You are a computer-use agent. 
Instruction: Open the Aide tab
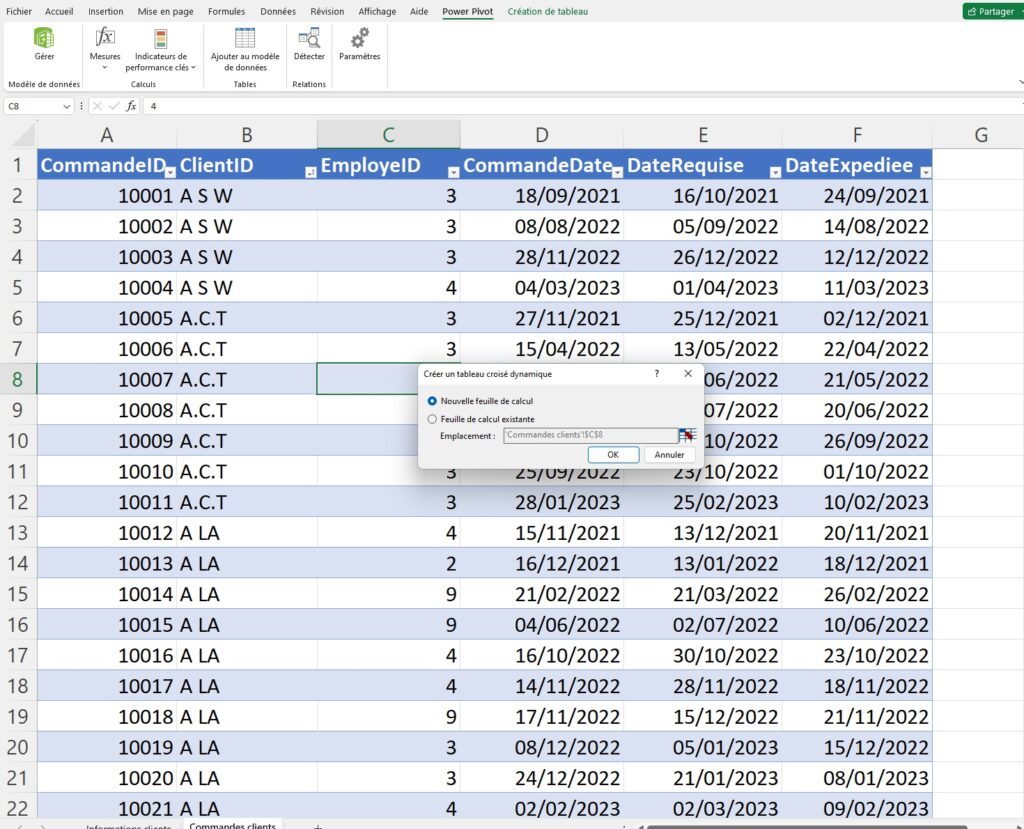pos(419,11)
